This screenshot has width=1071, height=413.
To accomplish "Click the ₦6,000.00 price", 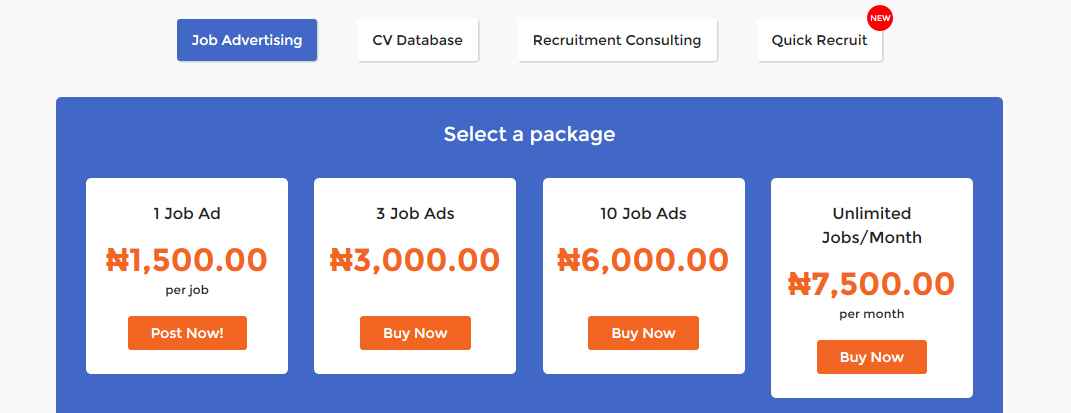I will [x=643, y=260].
